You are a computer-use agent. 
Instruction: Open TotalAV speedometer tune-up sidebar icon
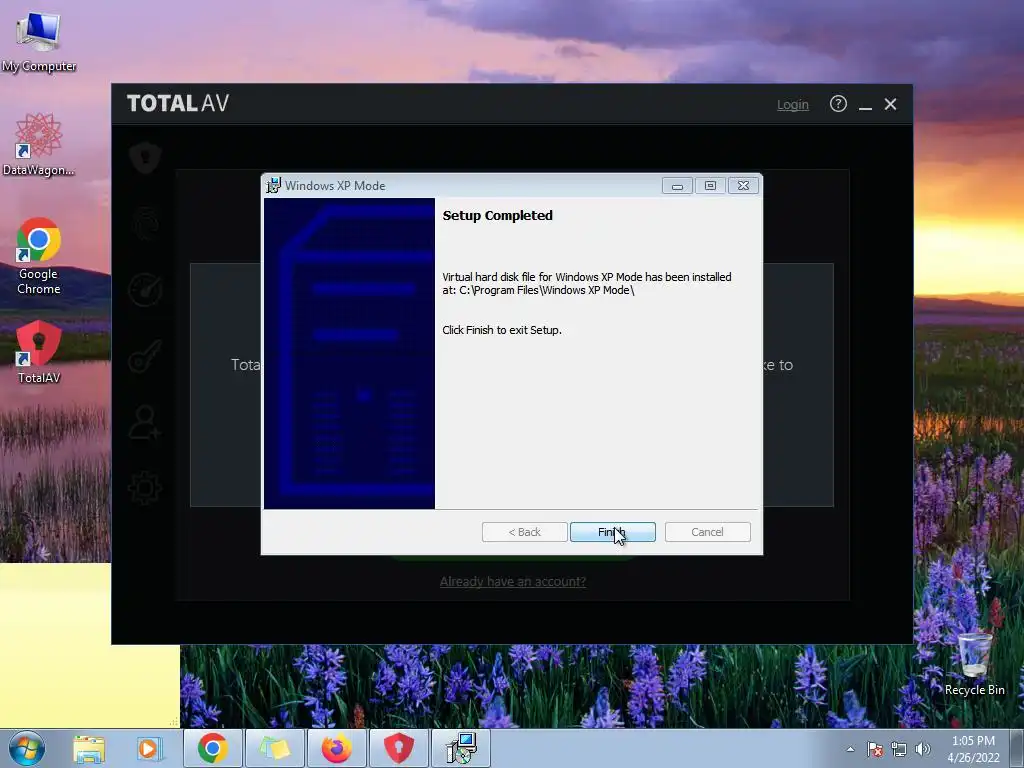[145, 289]
